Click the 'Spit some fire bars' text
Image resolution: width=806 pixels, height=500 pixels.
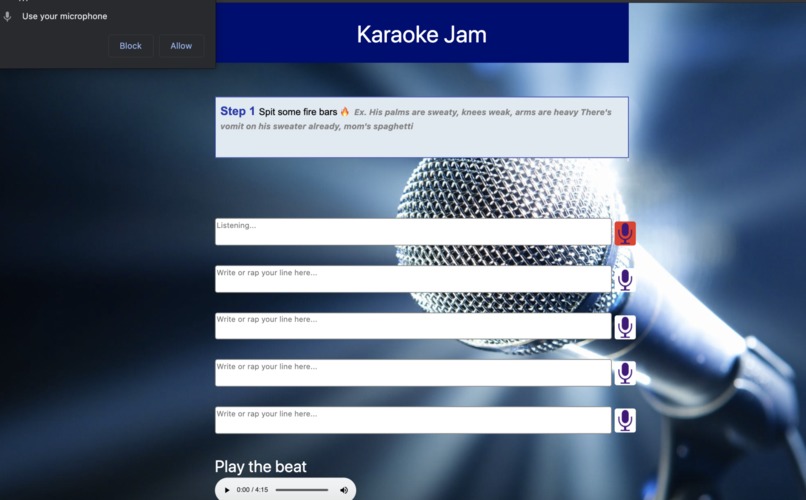[x=298, y=112]
